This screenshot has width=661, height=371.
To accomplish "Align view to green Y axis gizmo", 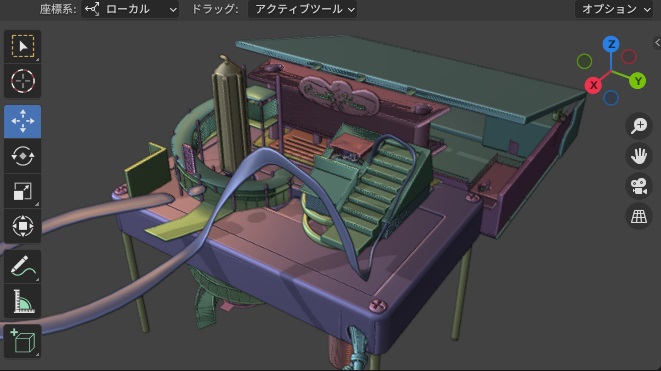I will [638, 81].
